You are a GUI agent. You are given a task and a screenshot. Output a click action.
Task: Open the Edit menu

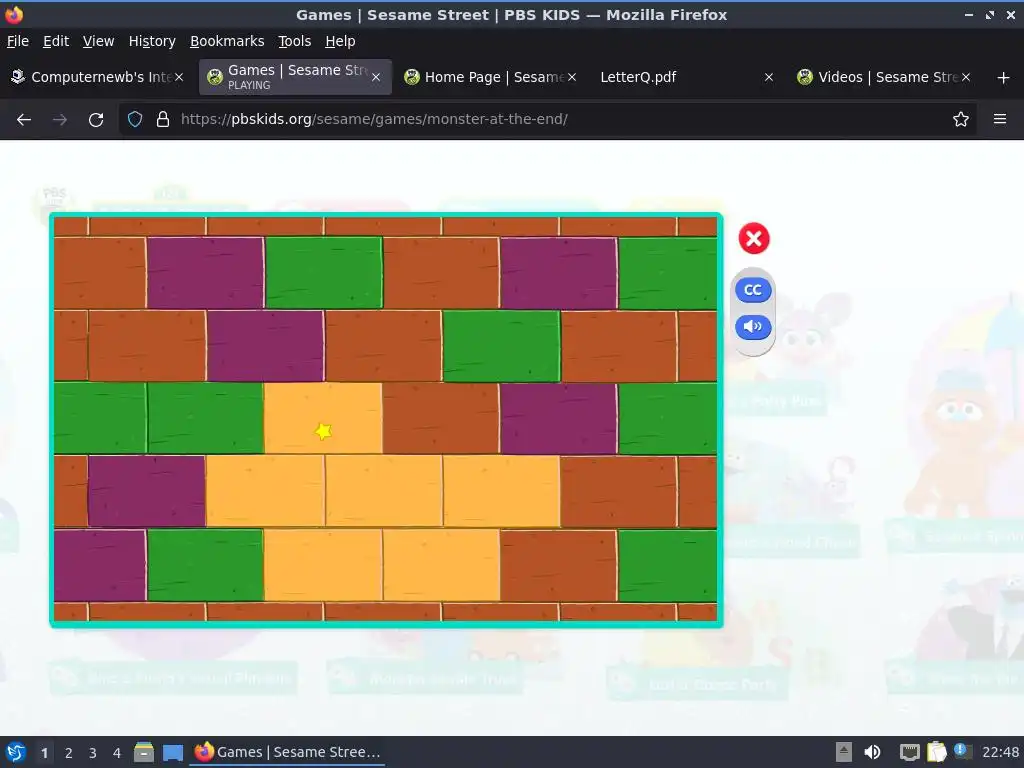click(x=56, y=41)
